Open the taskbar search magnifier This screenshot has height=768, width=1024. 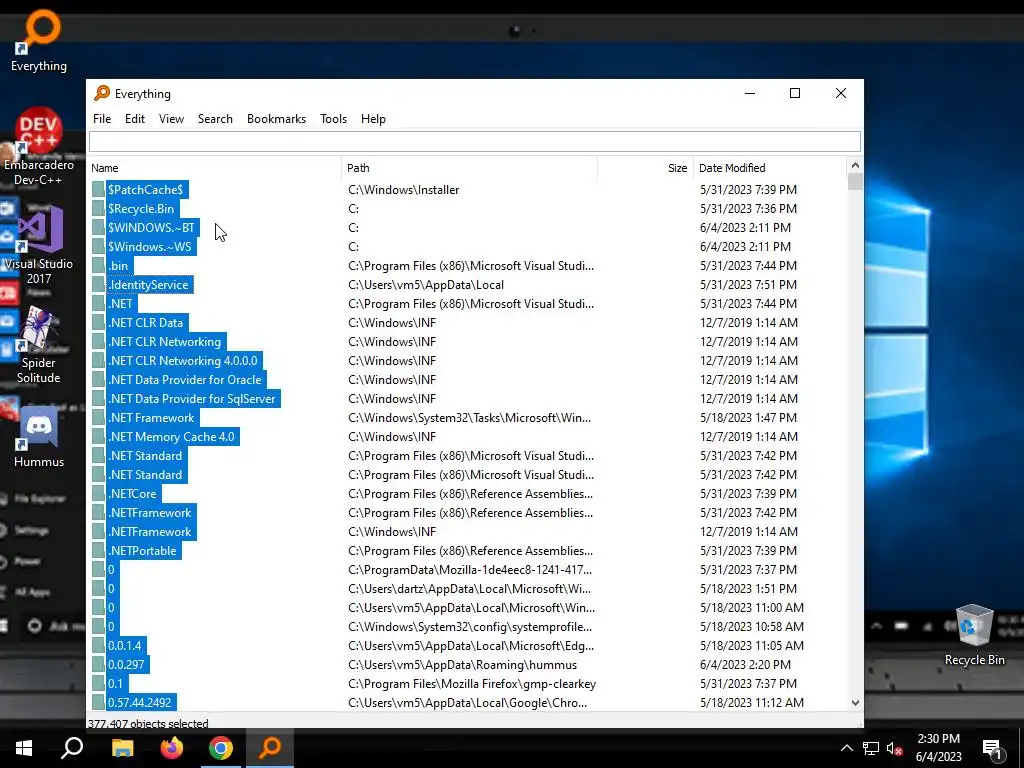tap(72, 748)
